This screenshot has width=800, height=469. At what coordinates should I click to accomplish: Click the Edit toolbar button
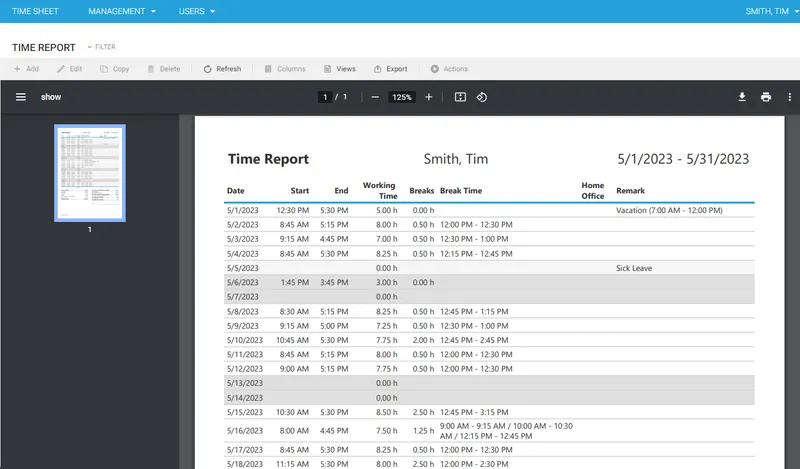(69, 69)
